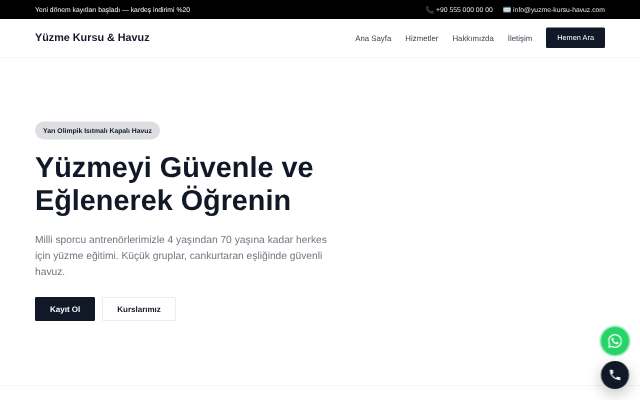Open the Hakkımızda page link

pyautogui.click(x=473, y=38)
